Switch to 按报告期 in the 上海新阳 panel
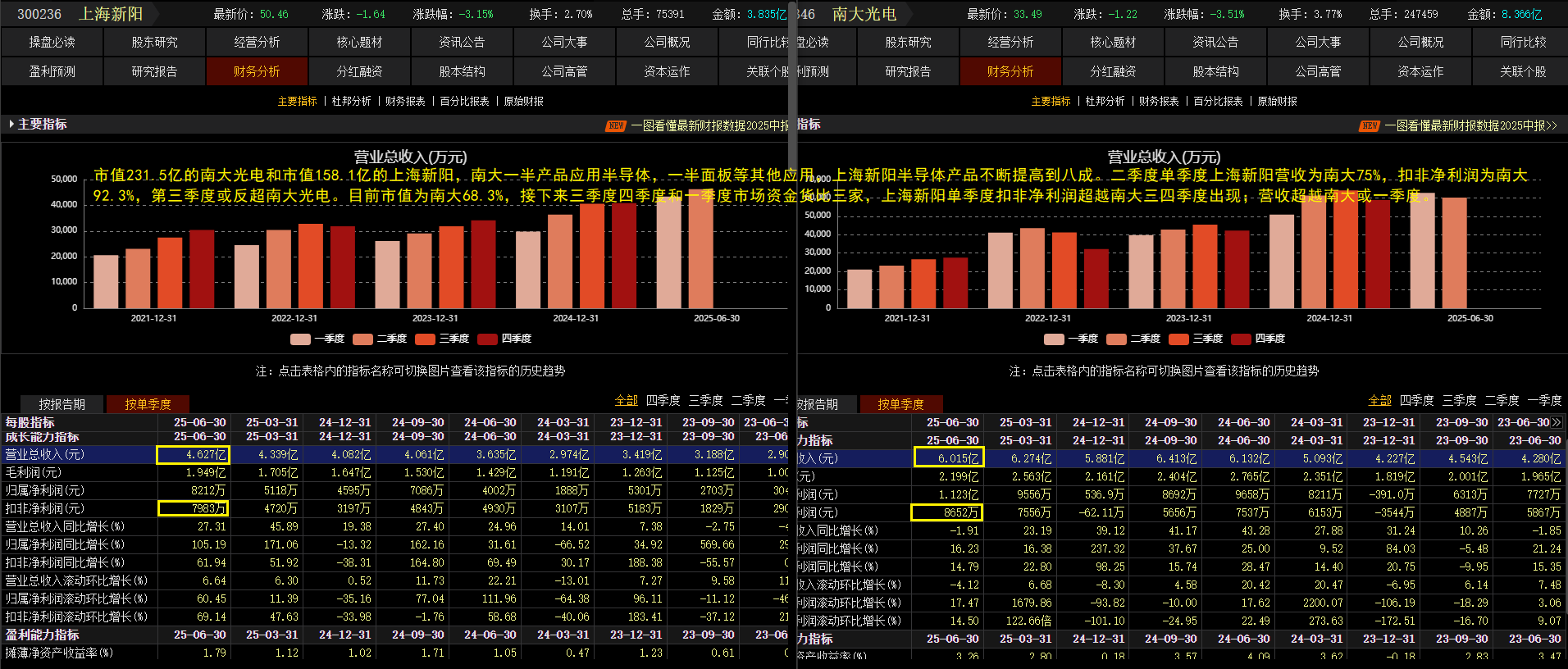The image size is (1568, 669). tap(62, 404)
